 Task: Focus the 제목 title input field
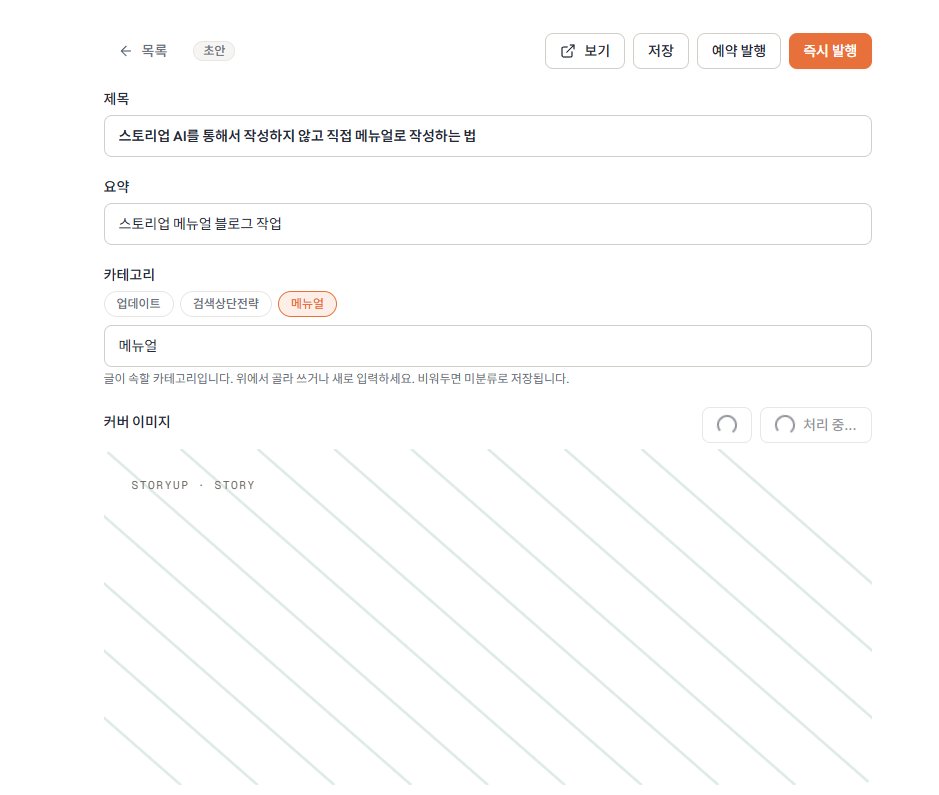coord(487,136)
